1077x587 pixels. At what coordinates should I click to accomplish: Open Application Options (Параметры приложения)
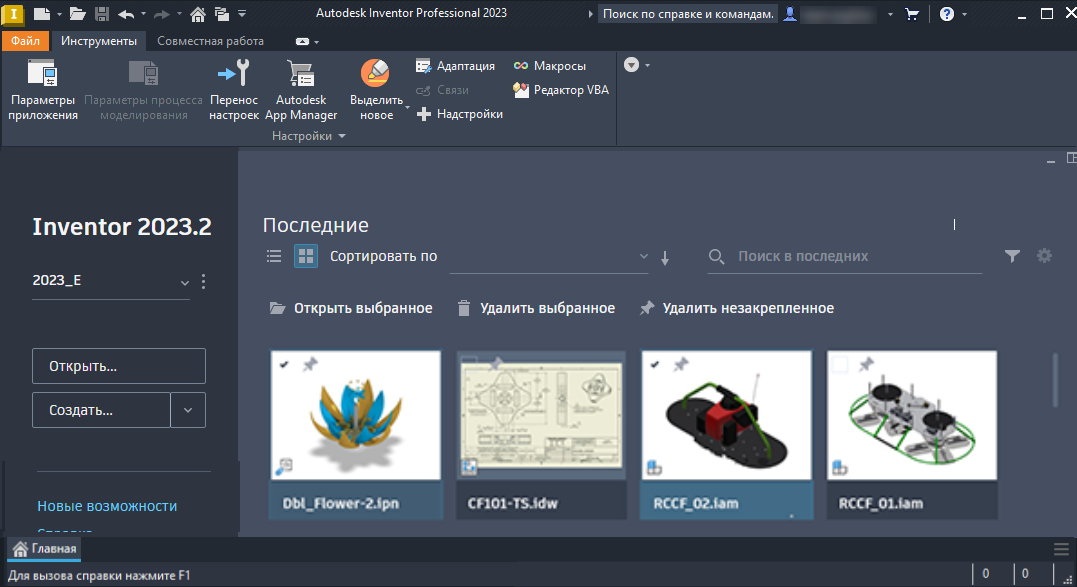pos(43,91)
